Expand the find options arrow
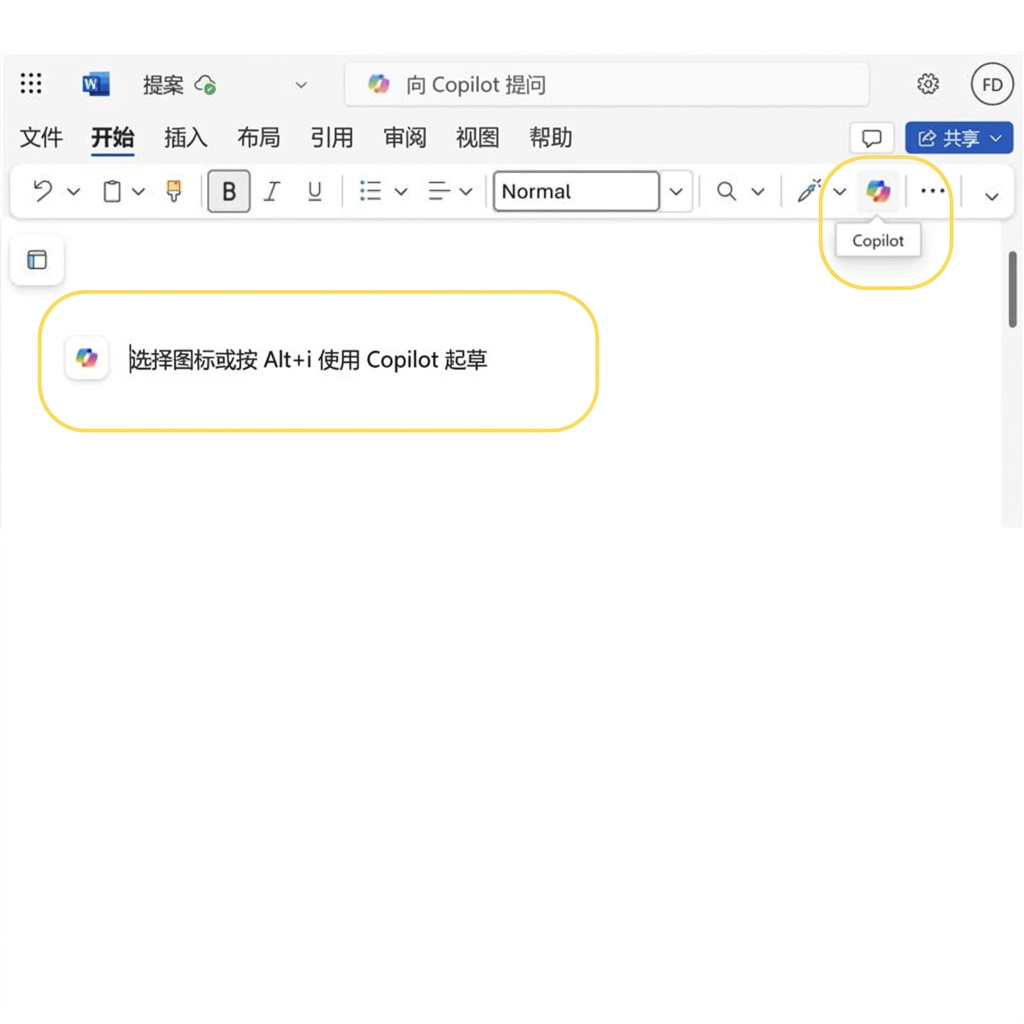Image resolution: width=1024 pixels, height=1024 pixels. click(x=758, y=191)
